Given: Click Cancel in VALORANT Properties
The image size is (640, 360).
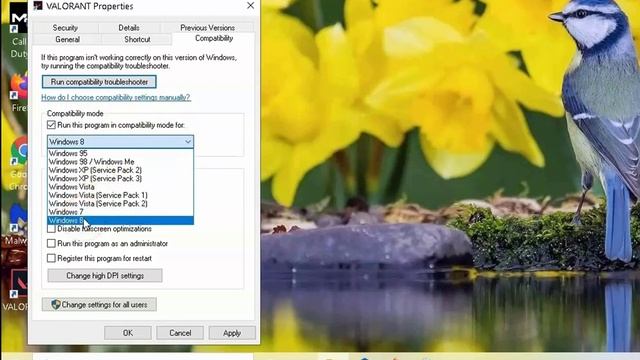Looking at the screenshot, I should [180, 333].
